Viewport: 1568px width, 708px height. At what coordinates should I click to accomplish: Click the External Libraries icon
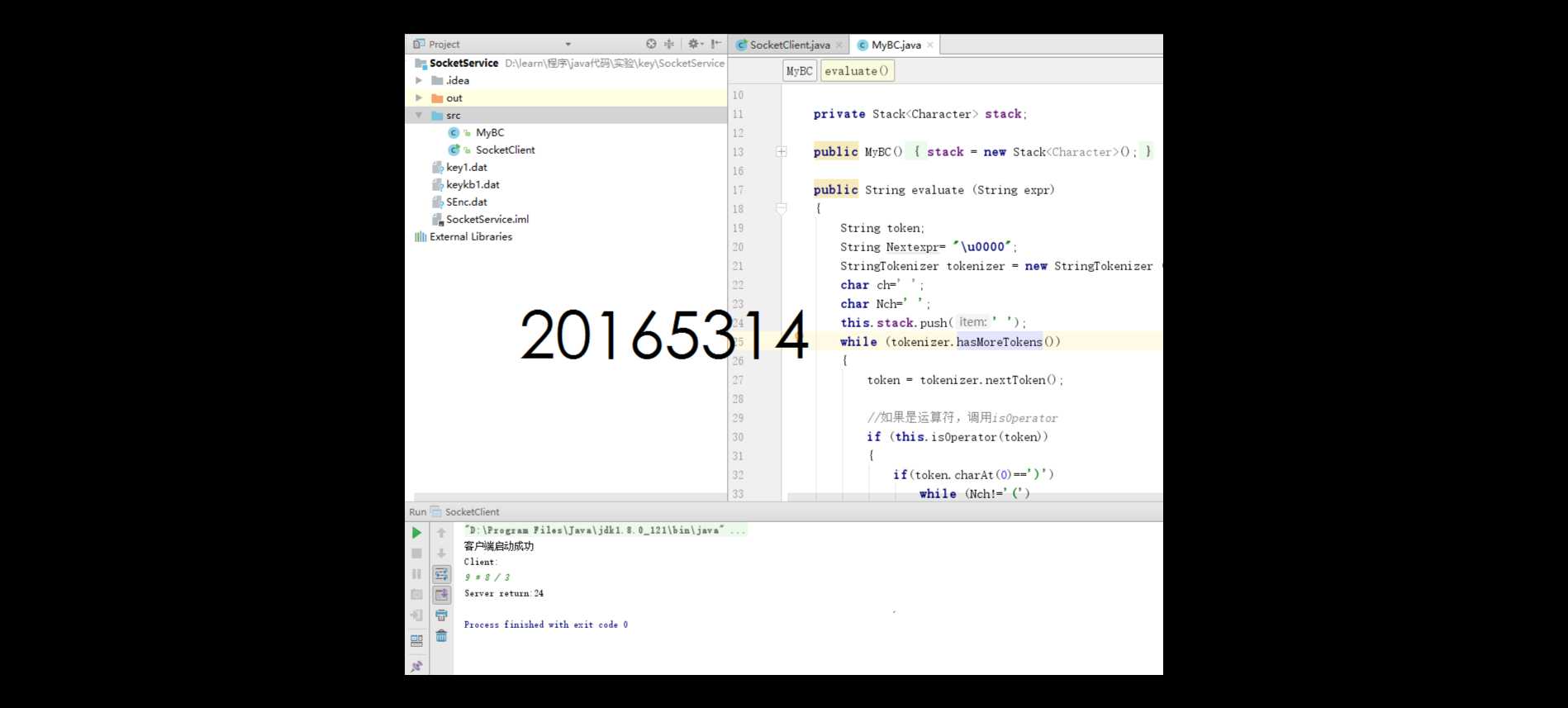pyautogui.click(x=421, y=236)
